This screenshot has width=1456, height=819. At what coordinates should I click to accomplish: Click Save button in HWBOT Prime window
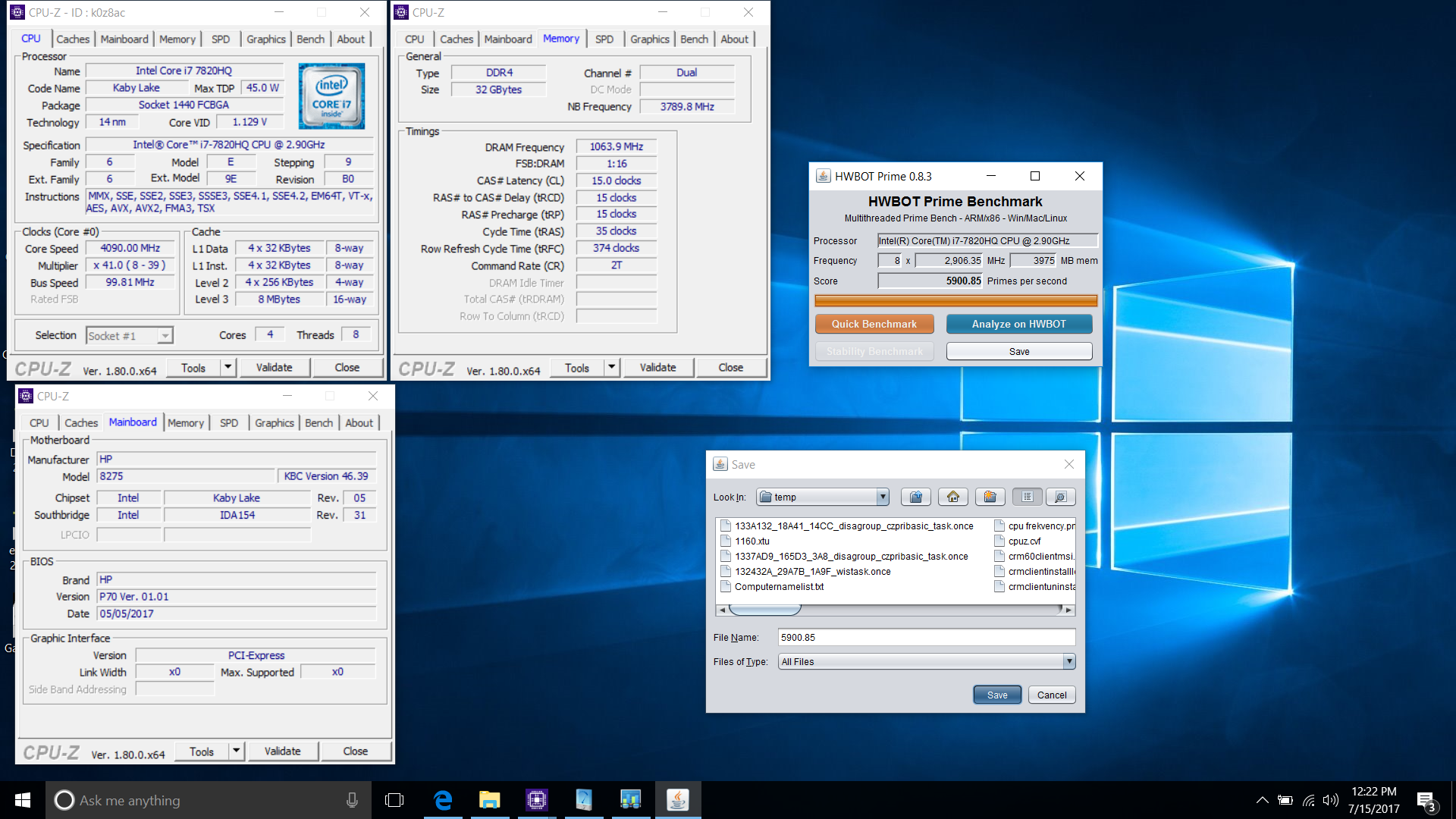[x=1019, y=351]
